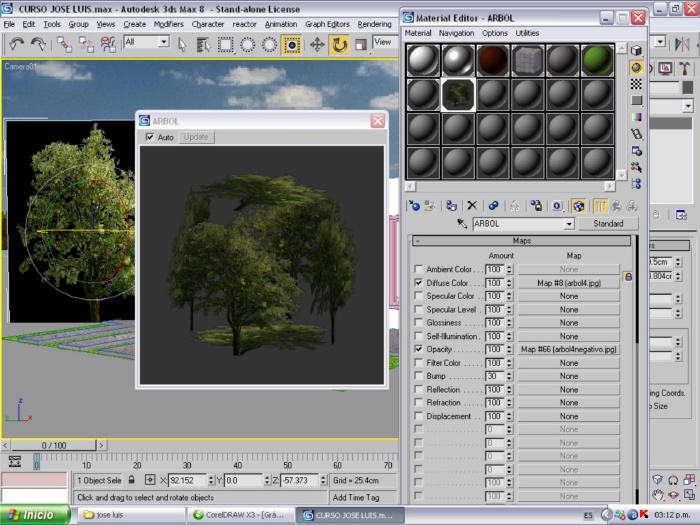Select the green material sample sphere
Image resolution: width=700 pixels, height=525 pixels.
tap(596, 60)
